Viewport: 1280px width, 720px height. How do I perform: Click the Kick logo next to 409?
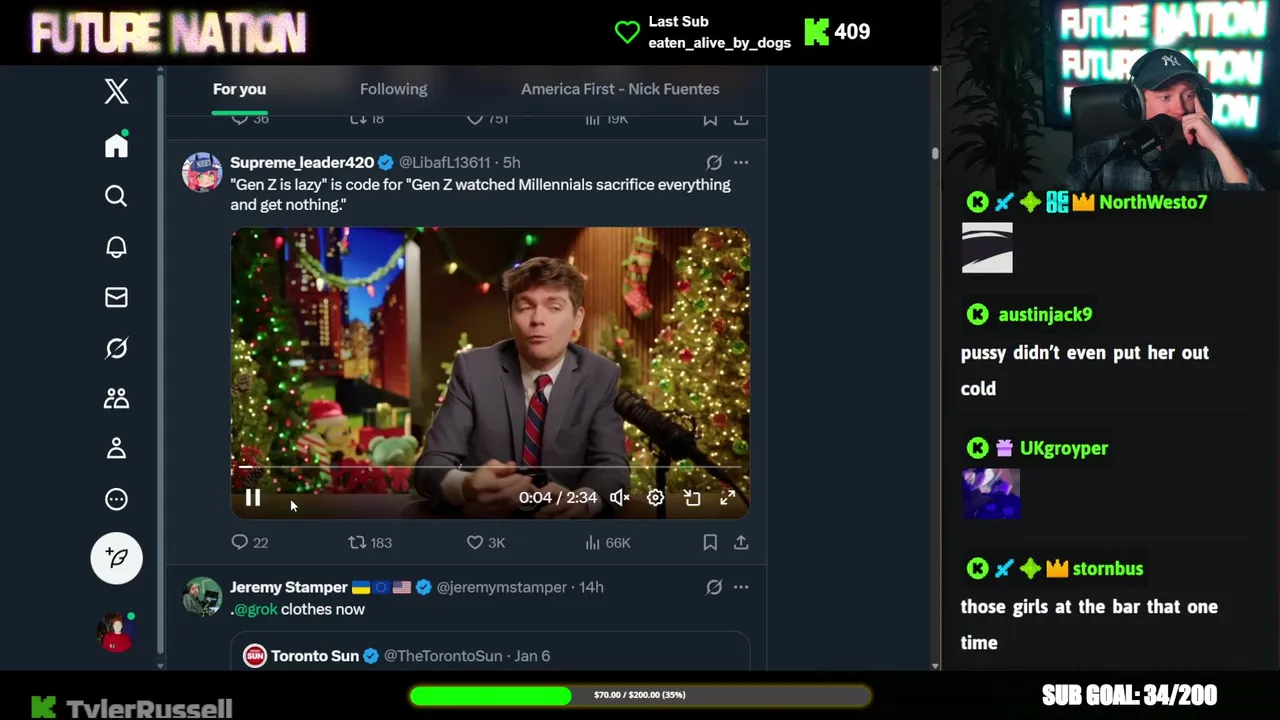point(817,32)
